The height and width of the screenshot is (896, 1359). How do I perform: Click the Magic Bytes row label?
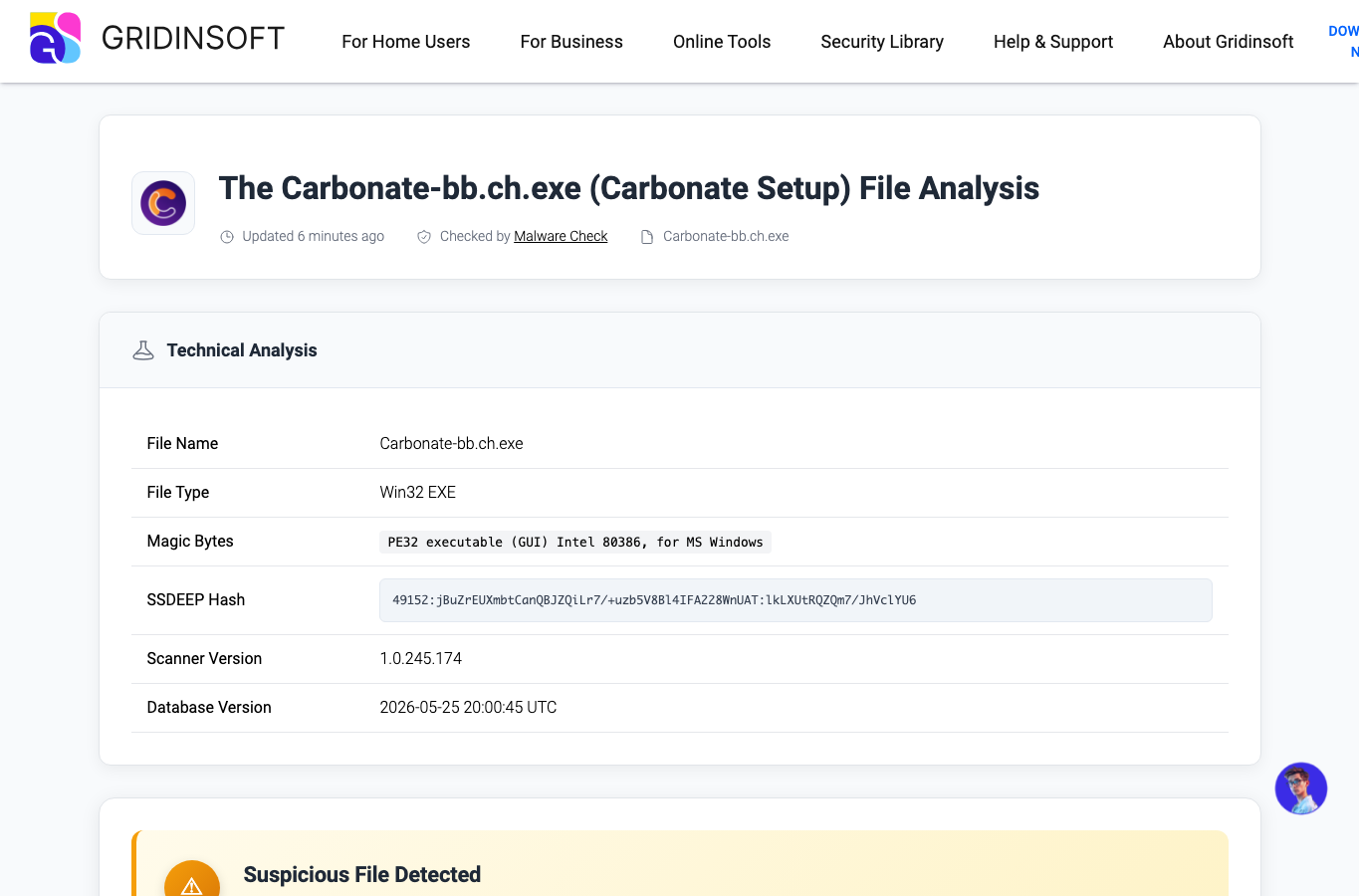190,542
